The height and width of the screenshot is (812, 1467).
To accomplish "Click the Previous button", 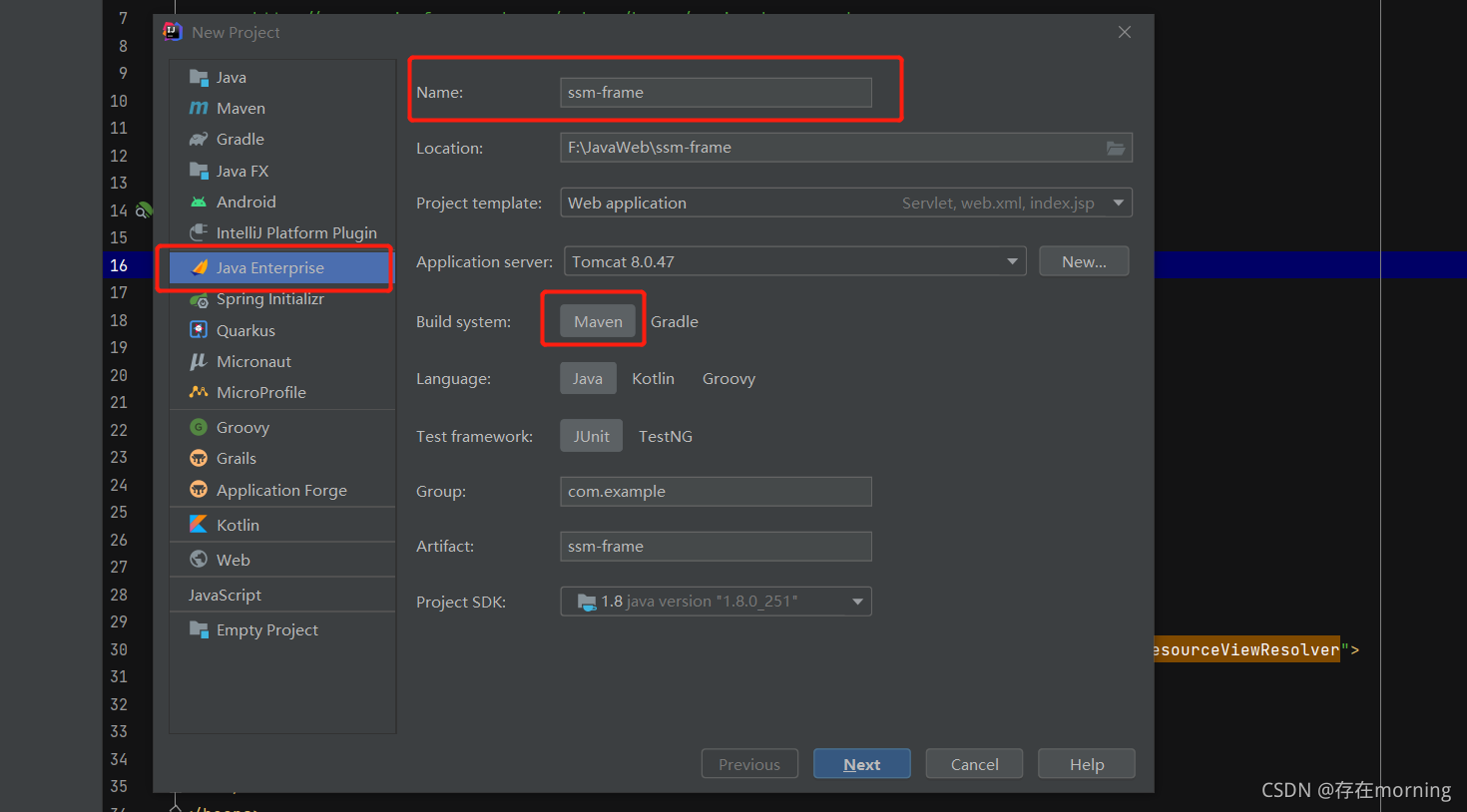I will coord(749,764).
